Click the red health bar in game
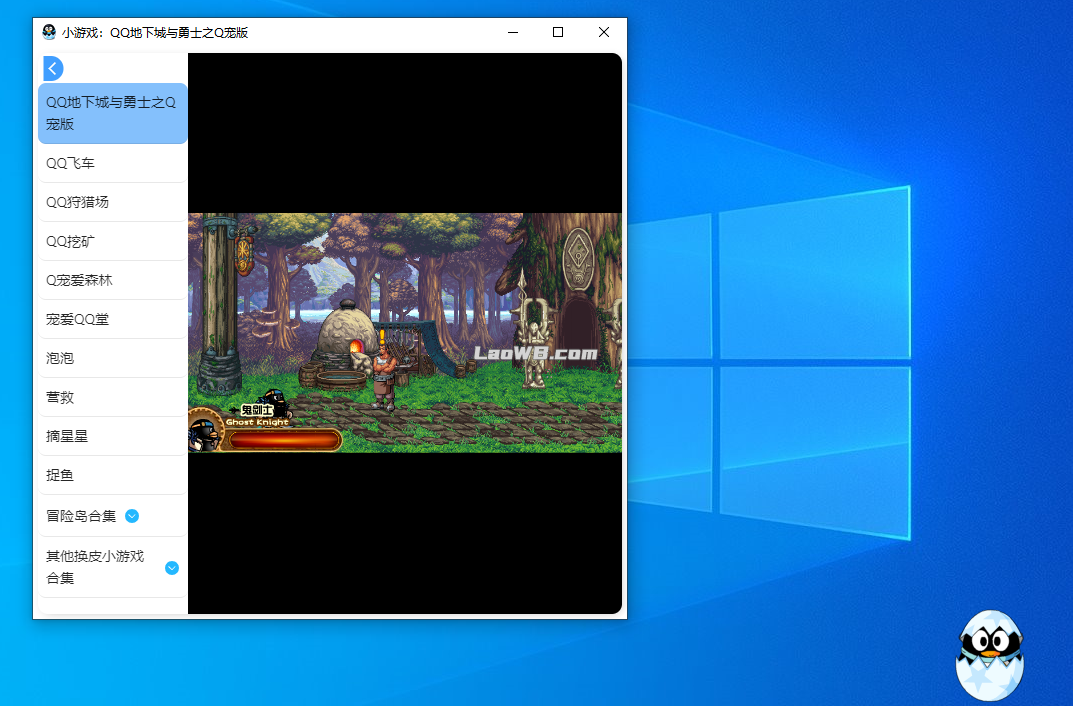This screenshot has height=706, width=1073. coord(283,441)
